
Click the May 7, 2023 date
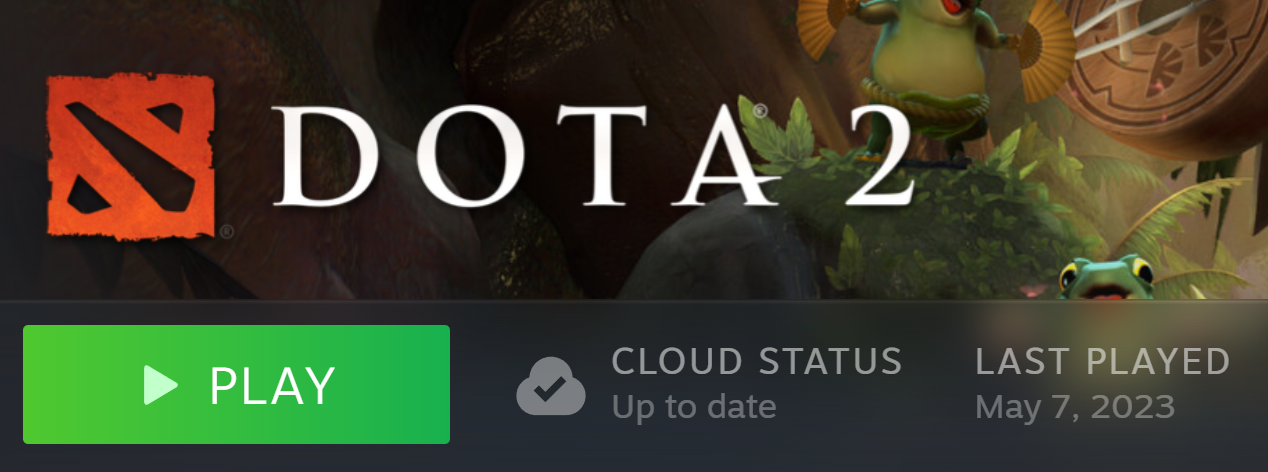1075,407
